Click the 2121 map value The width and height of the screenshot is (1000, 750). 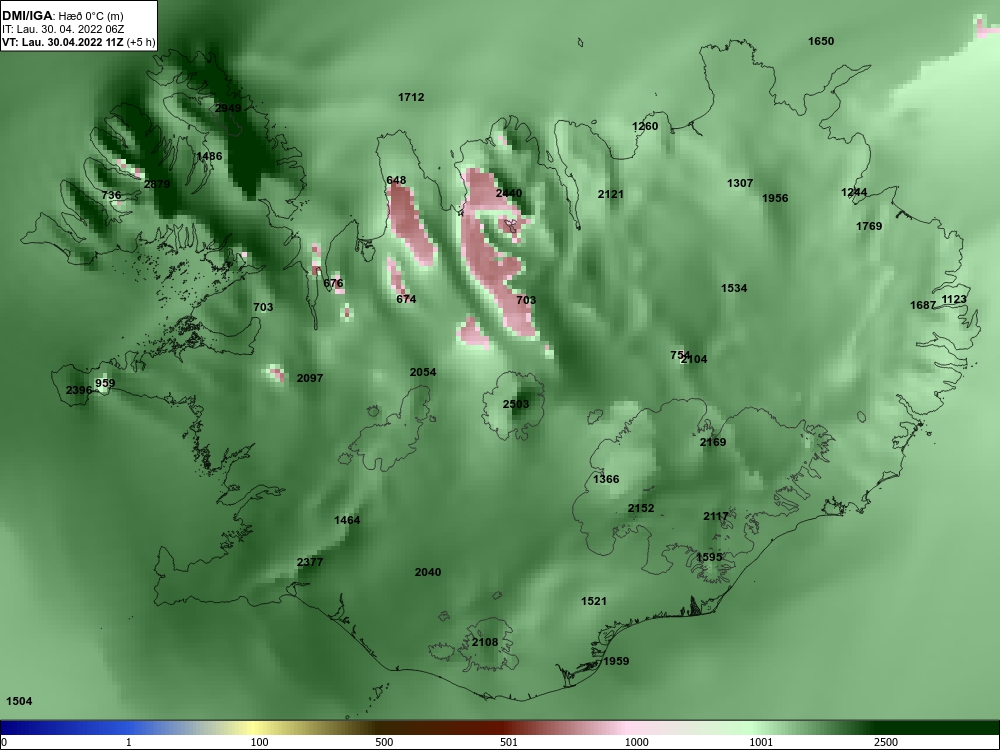pyautogui.click(x=610, y=195)
